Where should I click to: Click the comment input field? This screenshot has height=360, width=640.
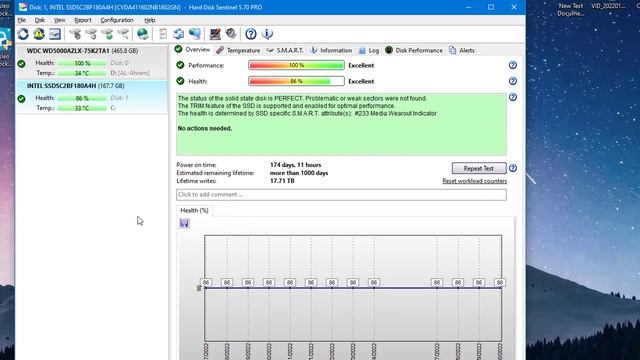pyautogui.click(x=341, y=195)
